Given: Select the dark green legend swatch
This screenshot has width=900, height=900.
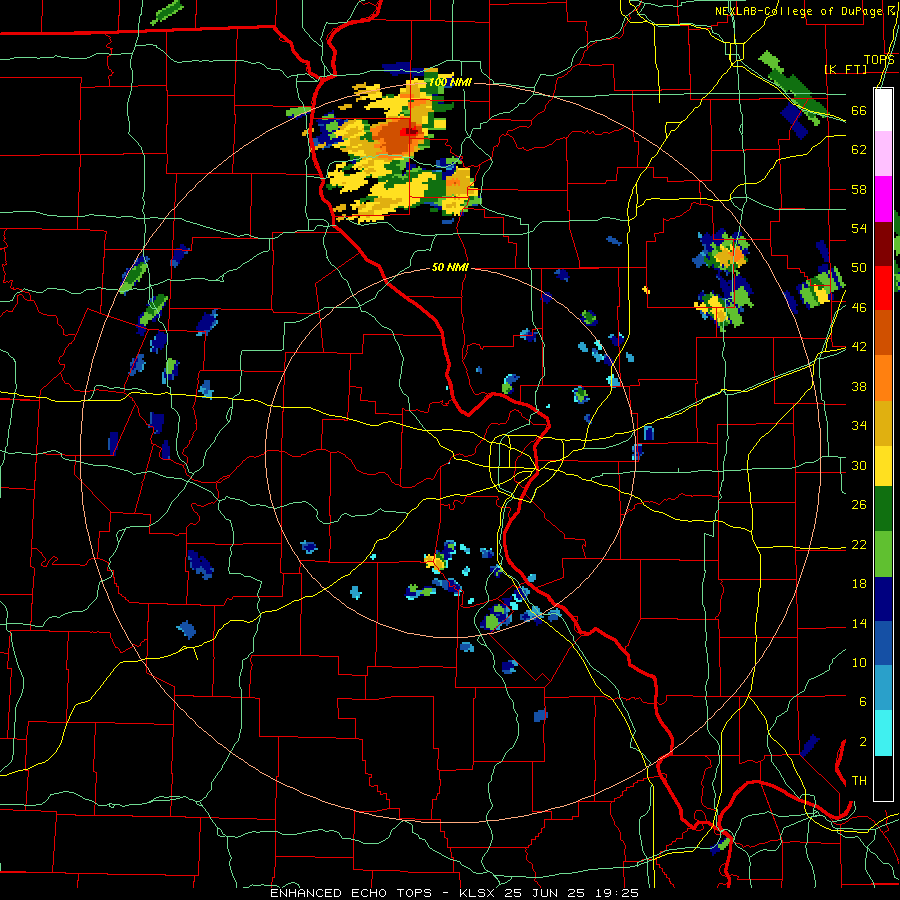Looking at the screenshot, I should 883,508.
